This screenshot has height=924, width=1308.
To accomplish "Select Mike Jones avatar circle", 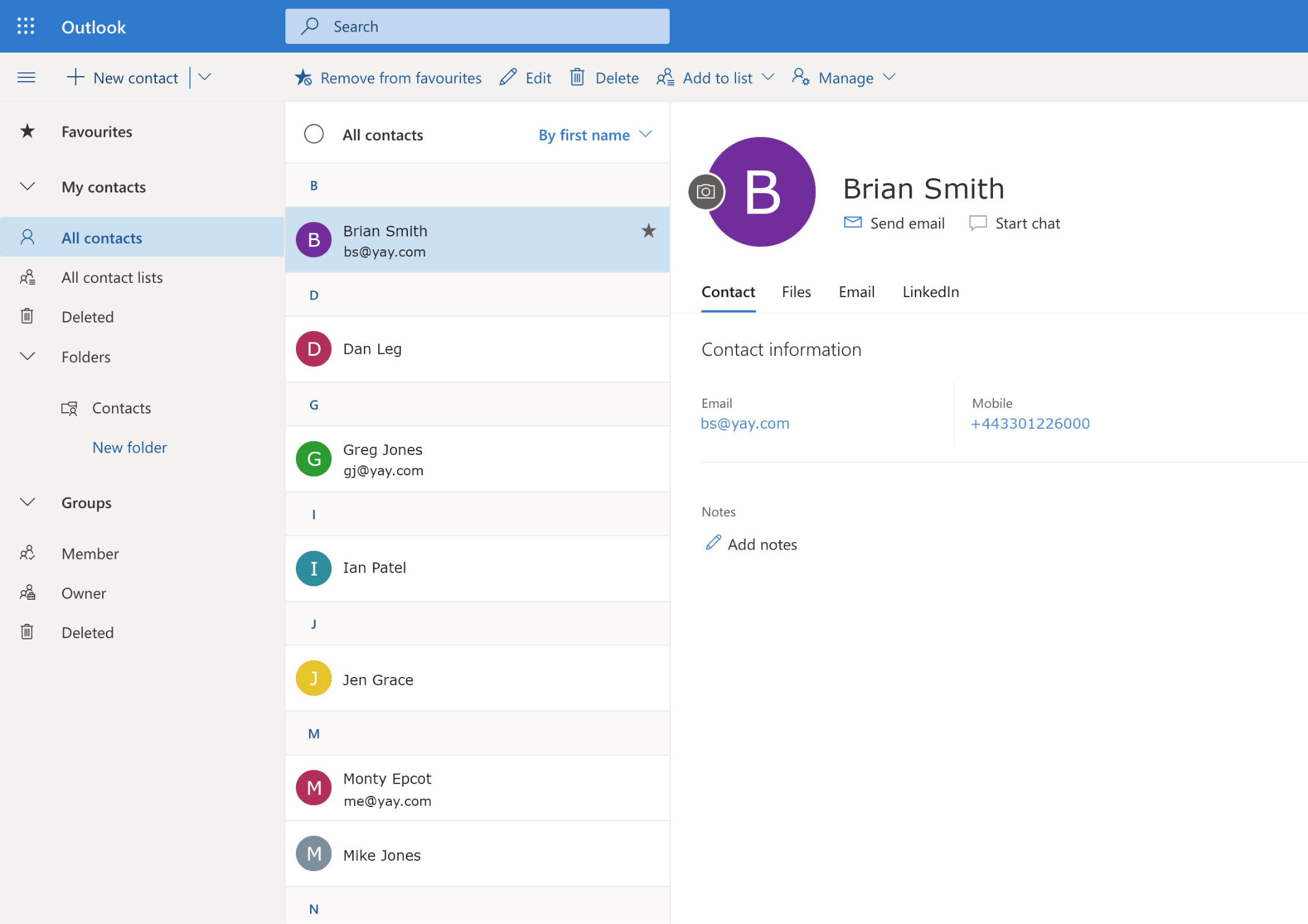I will [x=314, y=853].
